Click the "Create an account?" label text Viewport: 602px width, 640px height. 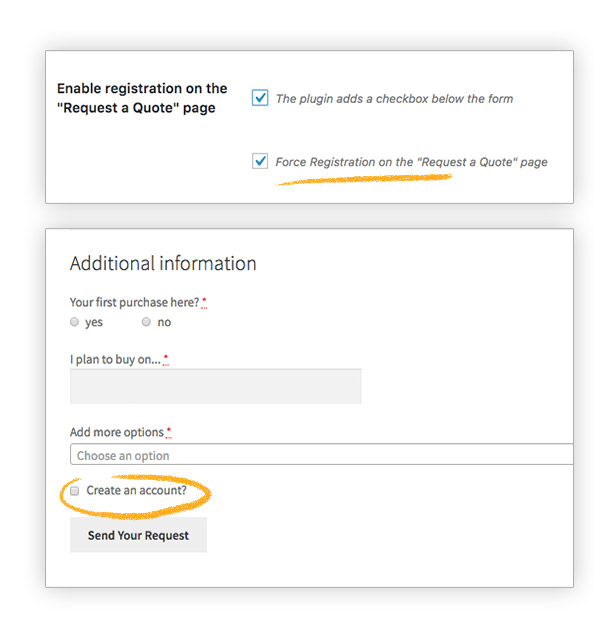136,490
